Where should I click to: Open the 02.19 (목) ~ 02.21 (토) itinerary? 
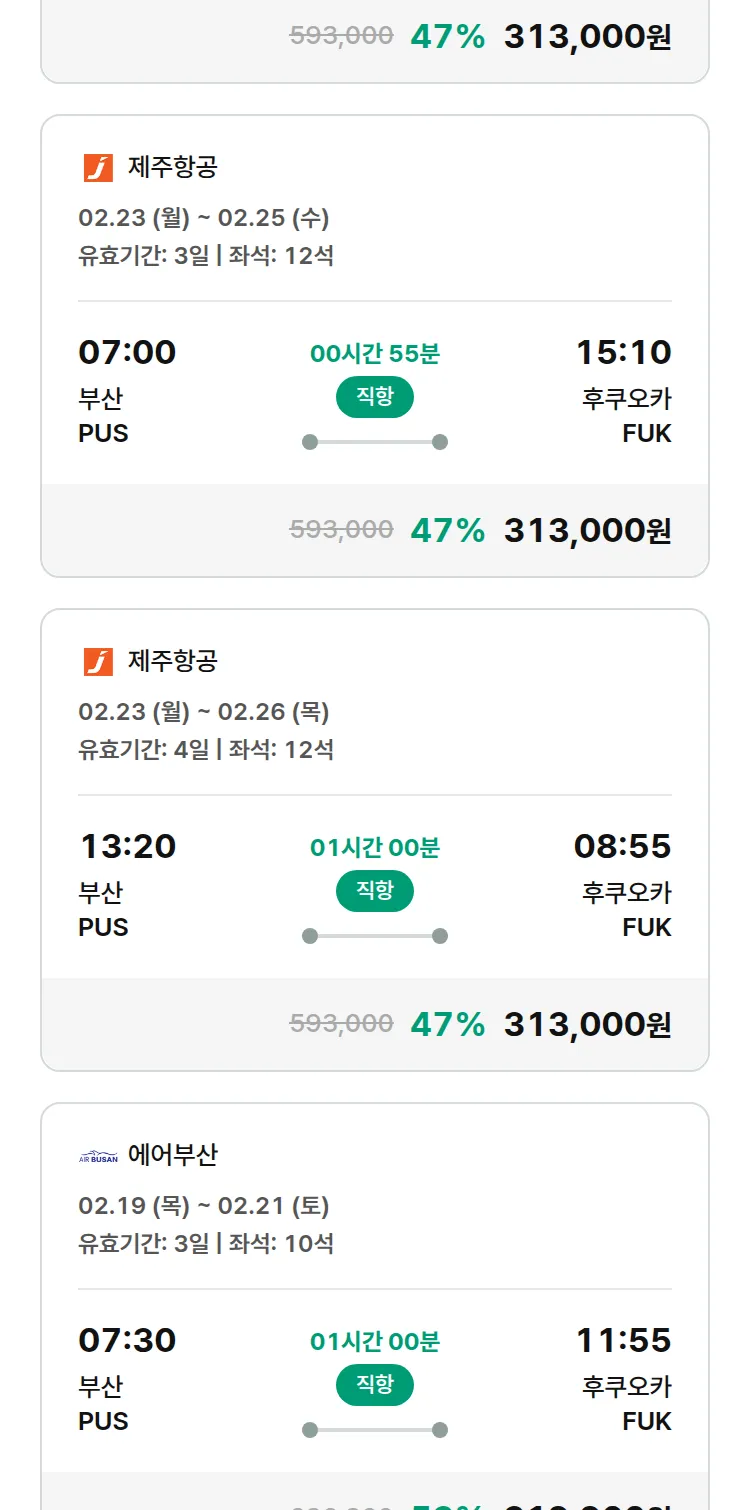click(204, 1206)
